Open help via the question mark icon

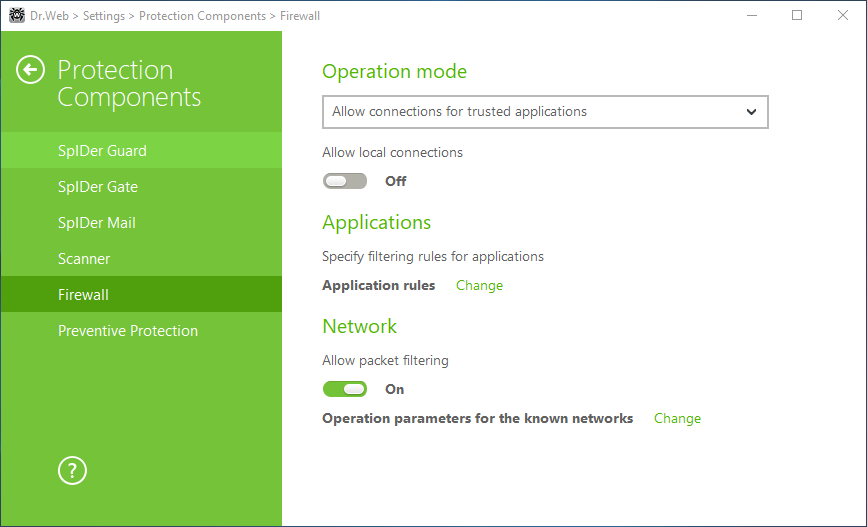coord(72,471)
